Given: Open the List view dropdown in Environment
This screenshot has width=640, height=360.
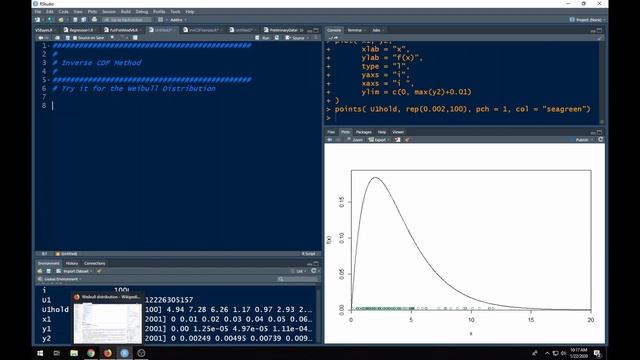Looking at the screenshot, I should [299, 271].
